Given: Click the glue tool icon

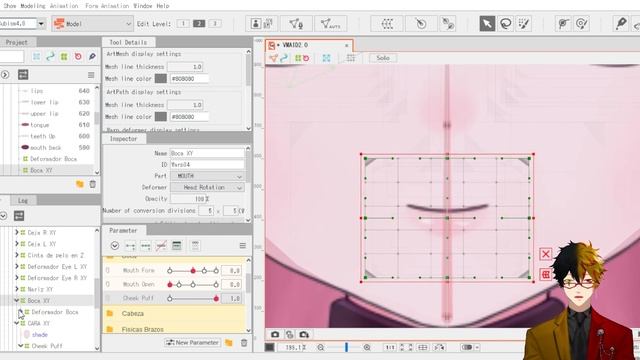Looking at the screenshot, I should tap(448, 24).
